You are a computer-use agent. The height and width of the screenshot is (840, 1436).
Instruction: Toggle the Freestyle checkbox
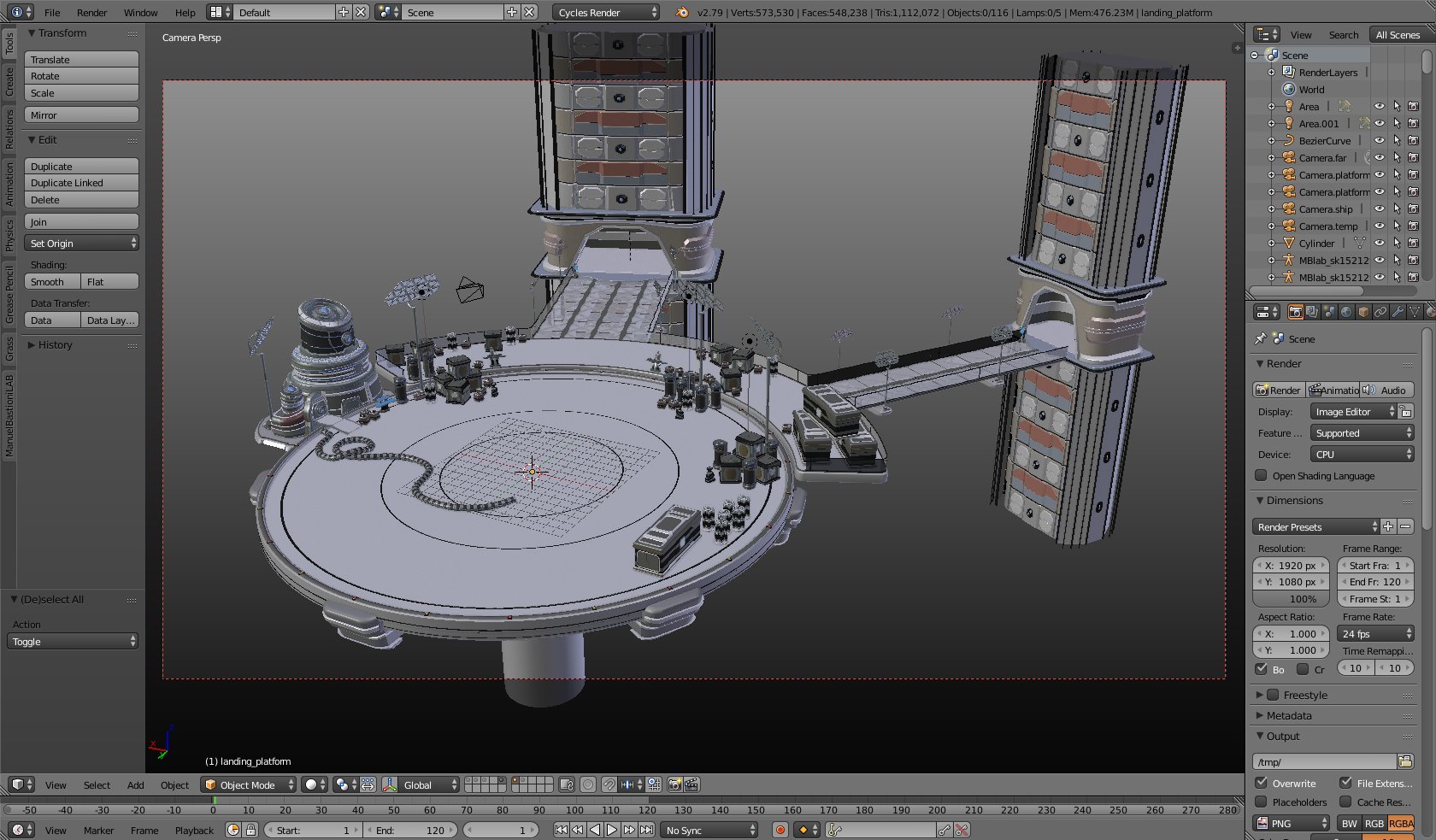tap(1273, 695)
